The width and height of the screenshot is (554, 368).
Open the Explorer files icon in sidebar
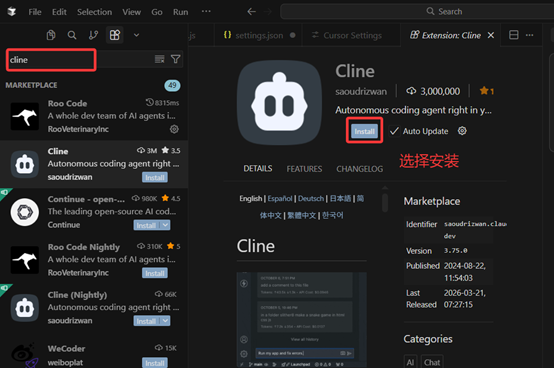coord(51,35)
